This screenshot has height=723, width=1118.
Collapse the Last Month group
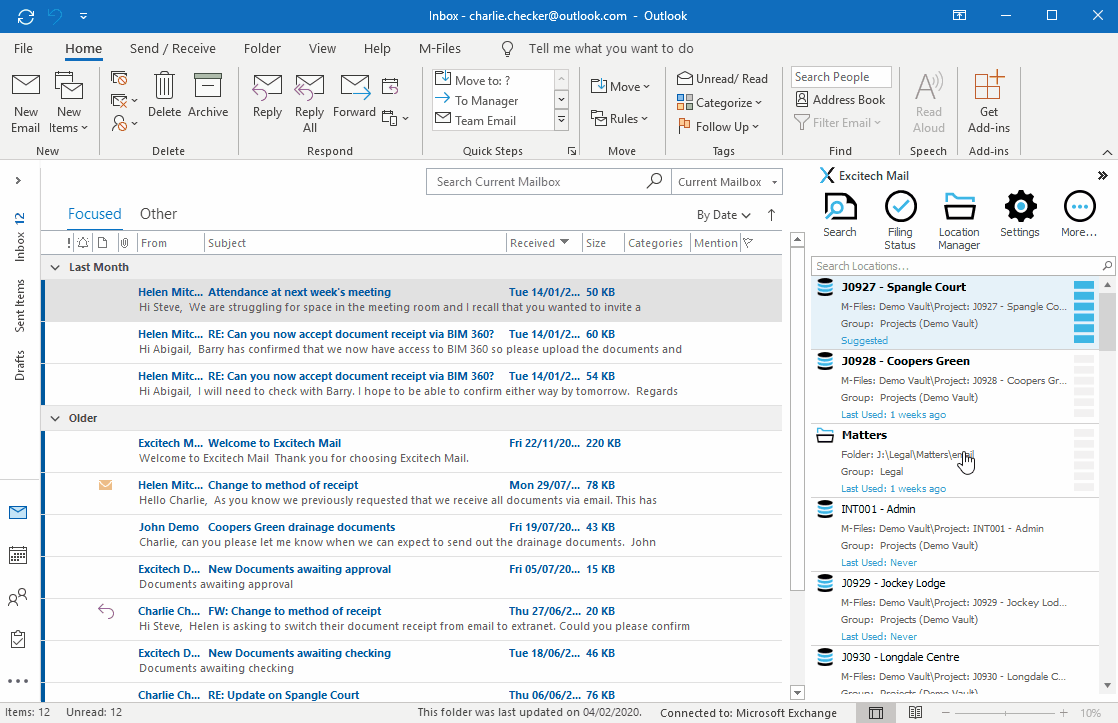(x=55, y=267)
